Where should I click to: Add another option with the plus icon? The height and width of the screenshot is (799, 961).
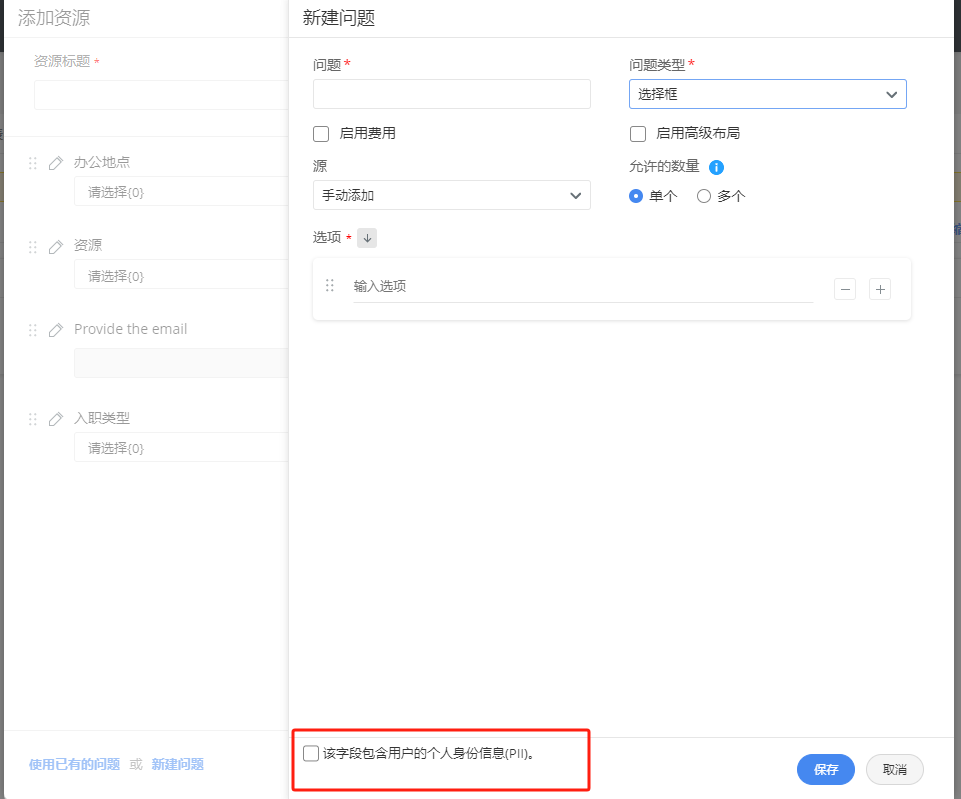point(880,289)
